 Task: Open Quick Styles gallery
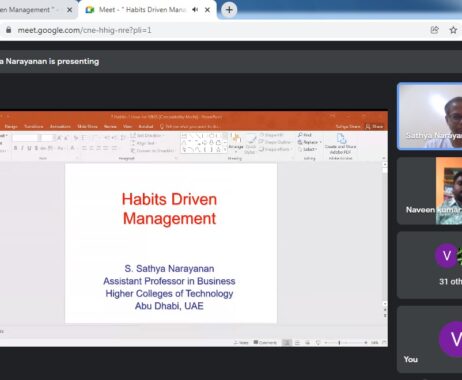[x=250, y=144]
